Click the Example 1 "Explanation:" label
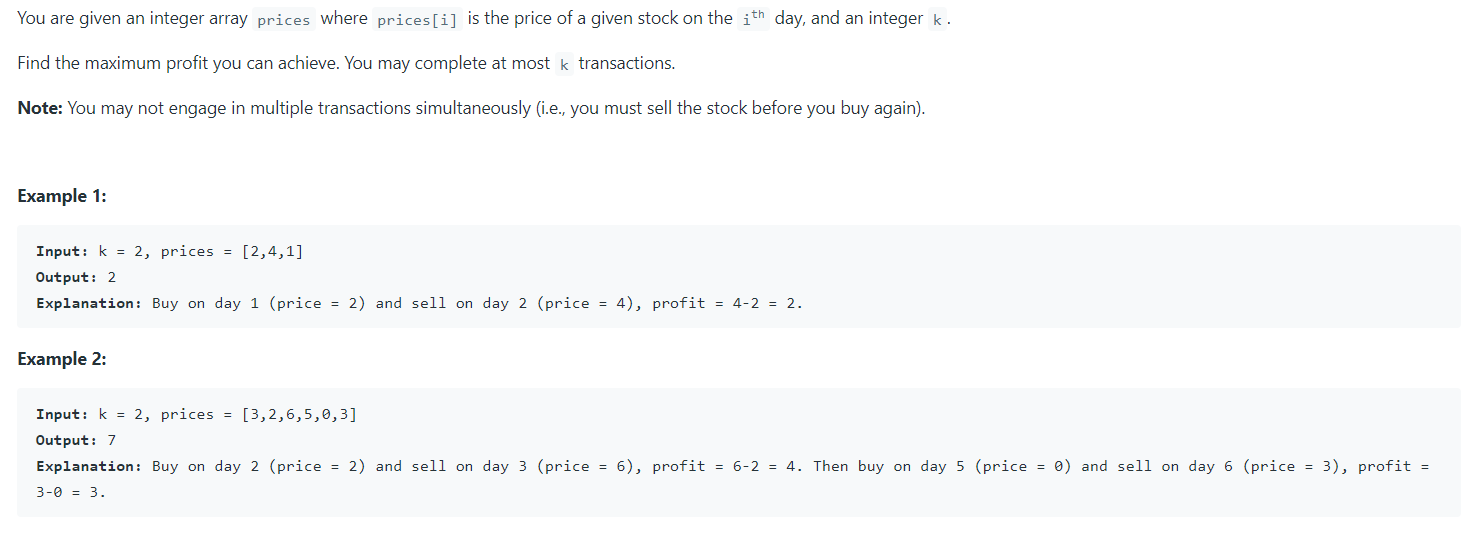 (x=89, y=303)
